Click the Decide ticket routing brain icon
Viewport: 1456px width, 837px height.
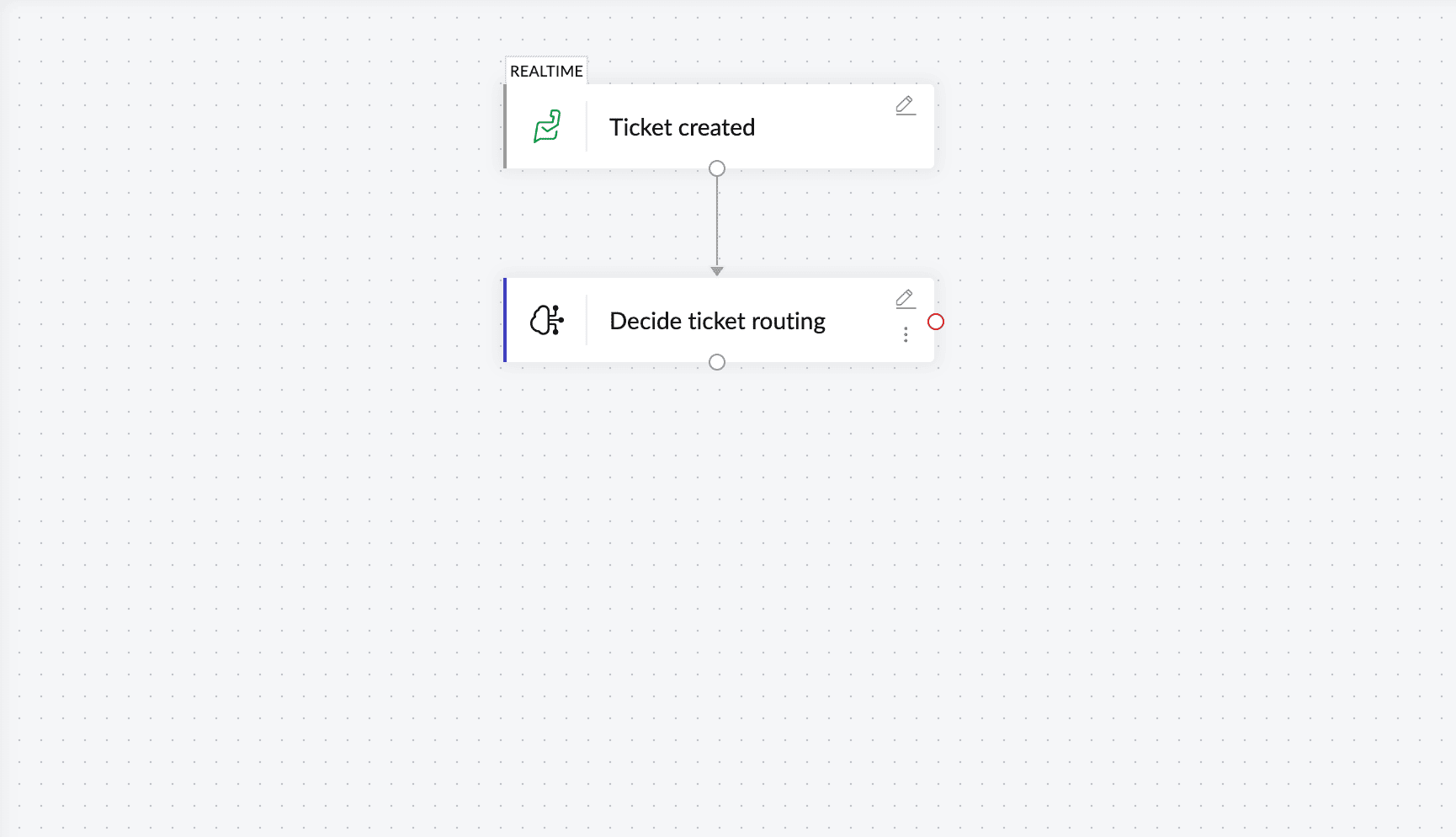tap(547, 321)
